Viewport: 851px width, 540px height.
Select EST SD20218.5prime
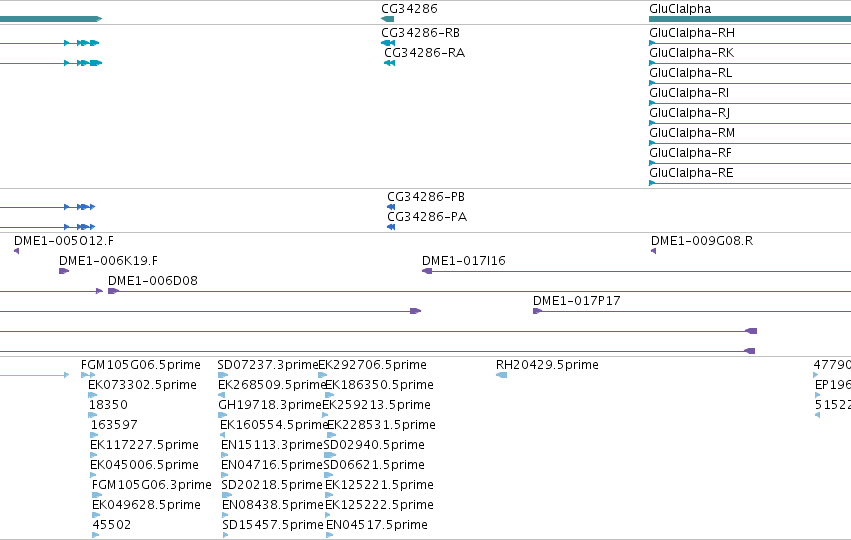272,485
